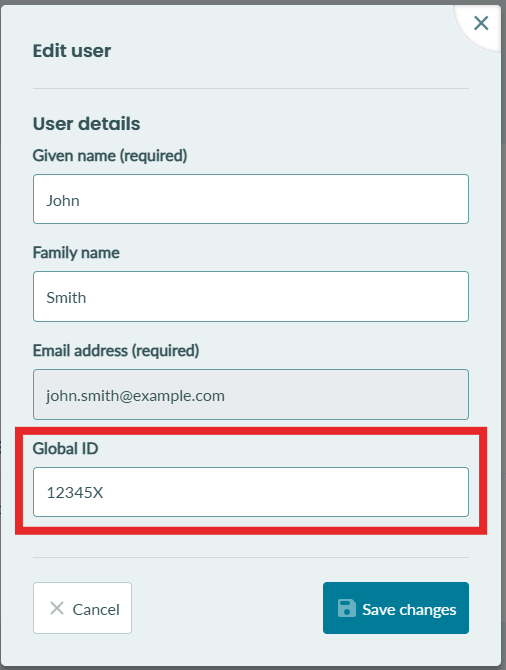Screen dimensions: 506x670
Task: Focus the Given name input field
Action: (251, 199)
